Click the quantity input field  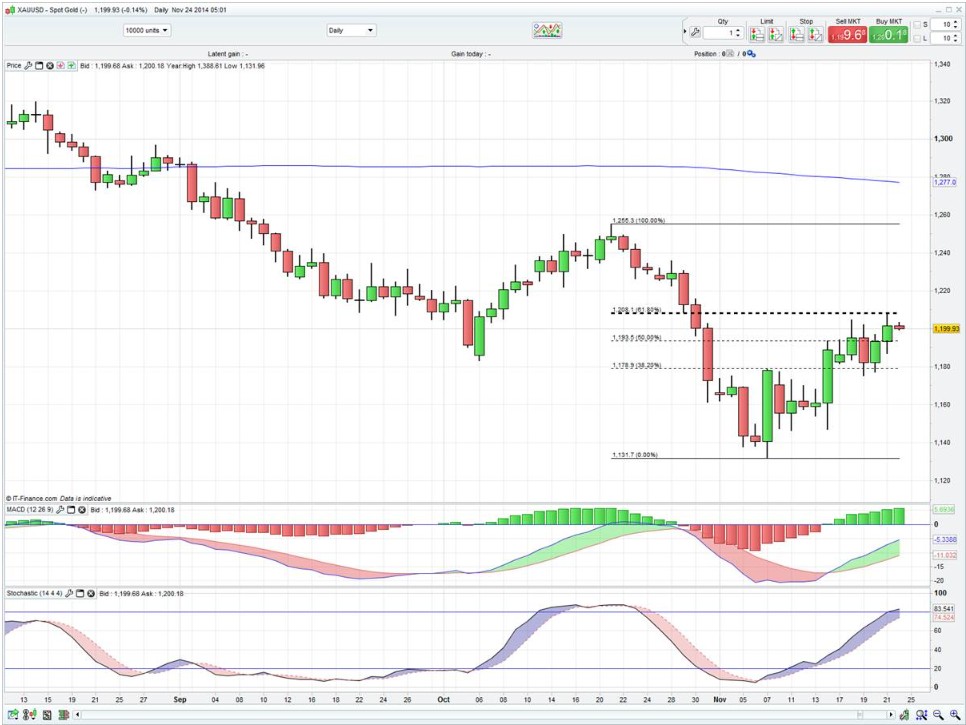click(720, 33)
